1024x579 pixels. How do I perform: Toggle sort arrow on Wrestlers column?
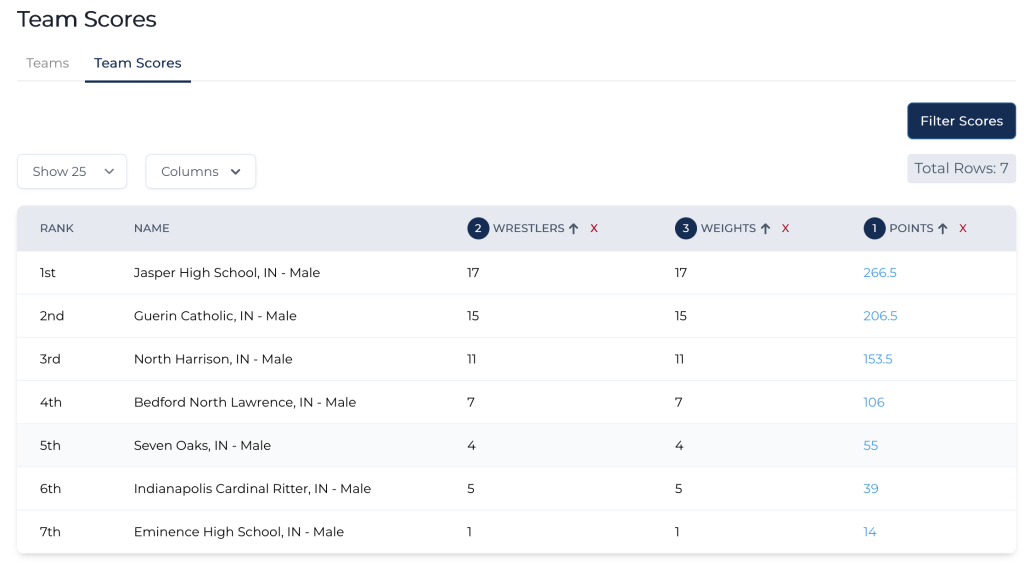click(x=574, y=229)
